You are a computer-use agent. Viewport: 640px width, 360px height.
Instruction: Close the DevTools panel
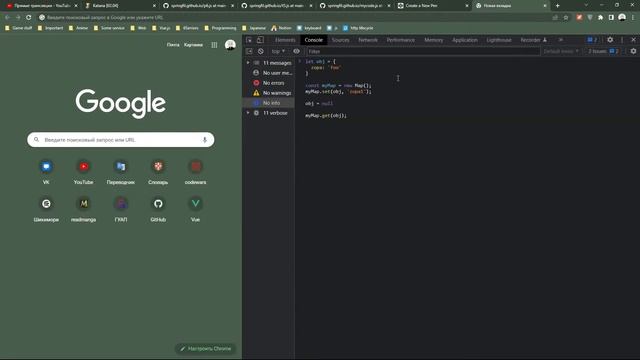click(633, 40)
